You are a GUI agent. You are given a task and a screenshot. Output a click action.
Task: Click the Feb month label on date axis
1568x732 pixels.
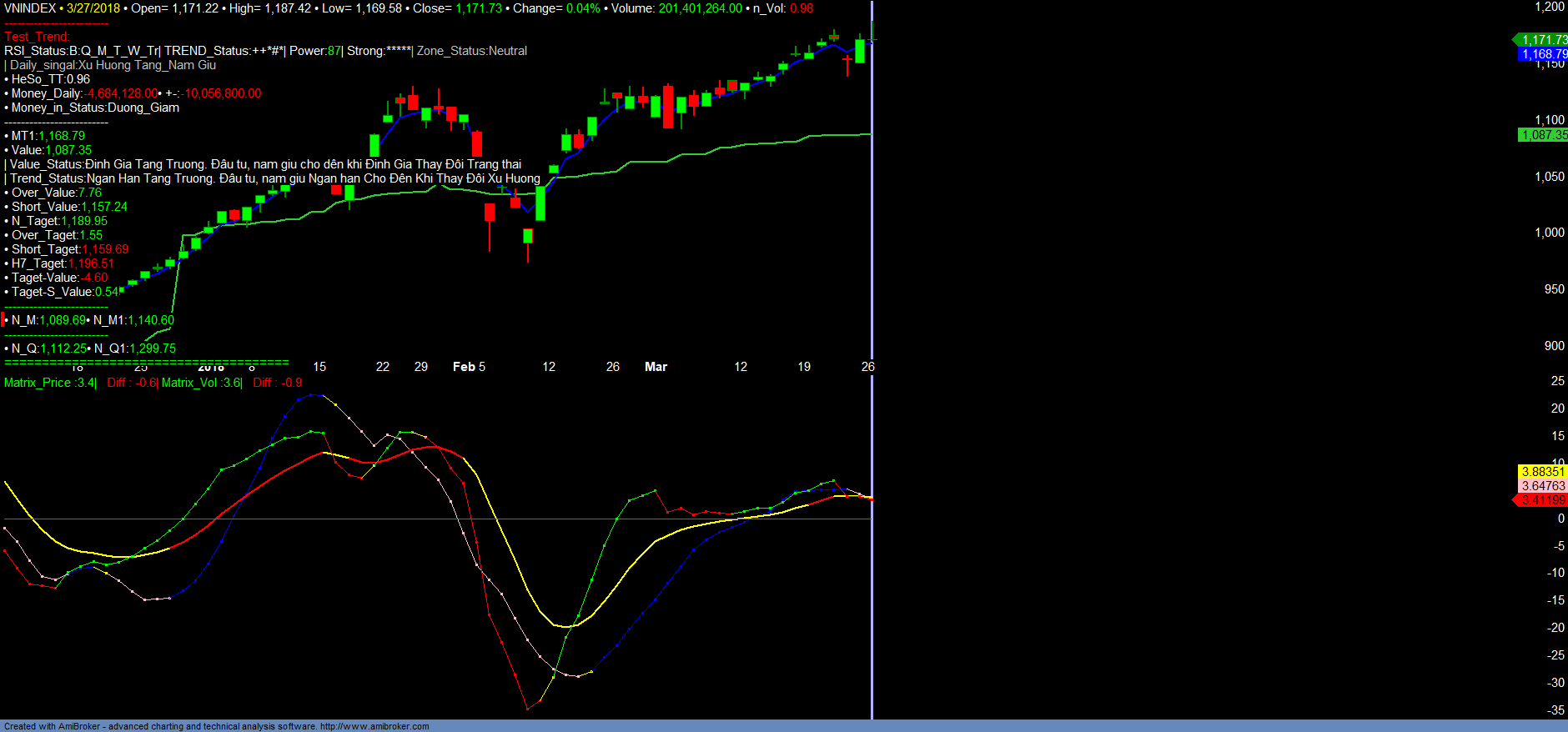tap(464, 367)
